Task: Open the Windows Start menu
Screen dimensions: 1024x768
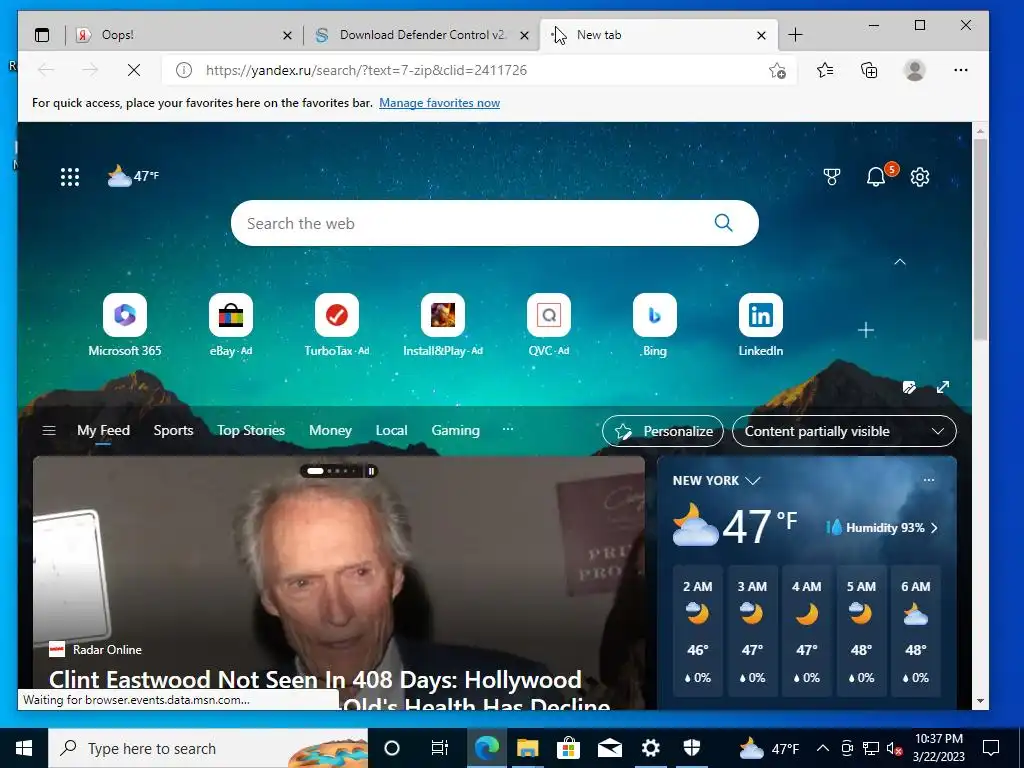Action: click(24, 748)
